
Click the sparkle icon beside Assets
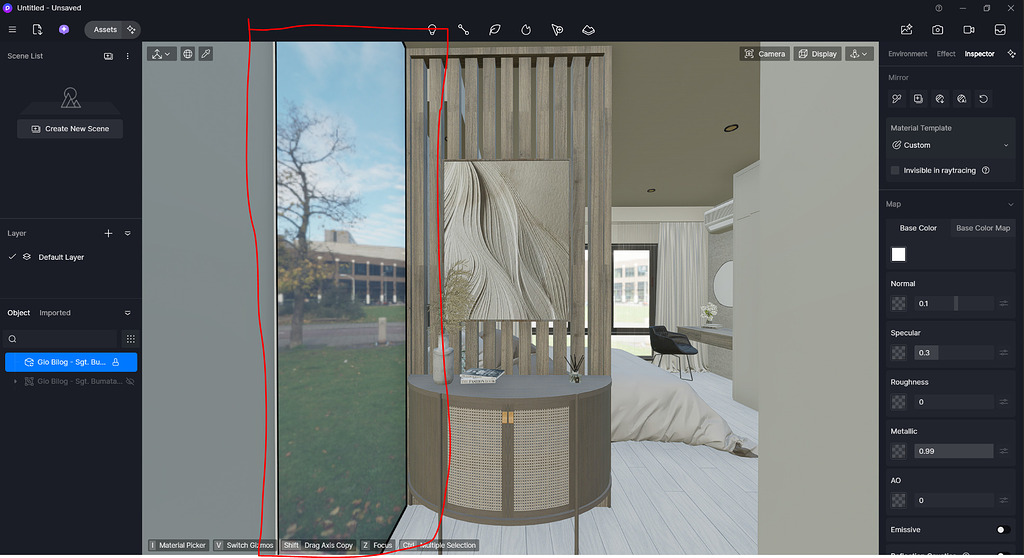point(131,29)
